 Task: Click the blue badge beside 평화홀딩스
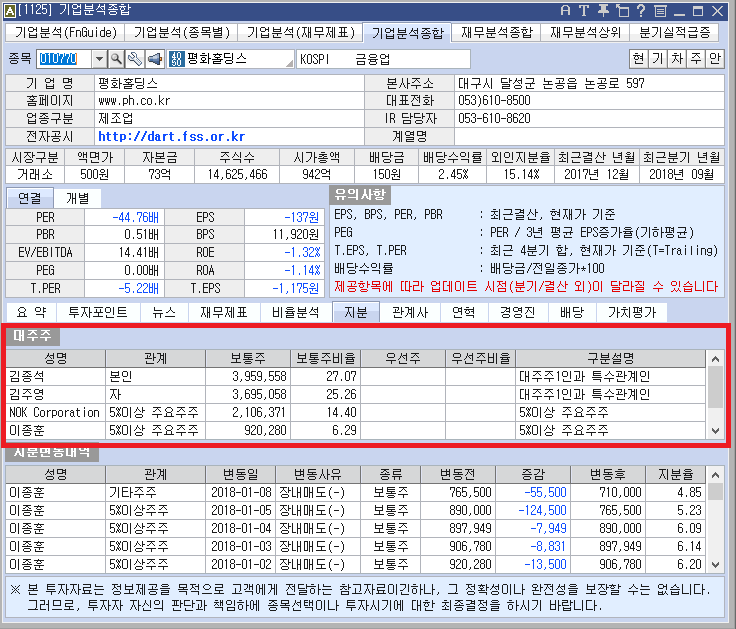[x=176, y=59]
